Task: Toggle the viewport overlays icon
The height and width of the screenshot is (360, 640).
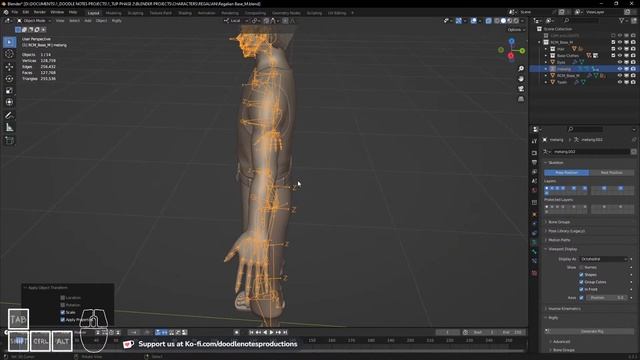Action: (x=473, y=21)
